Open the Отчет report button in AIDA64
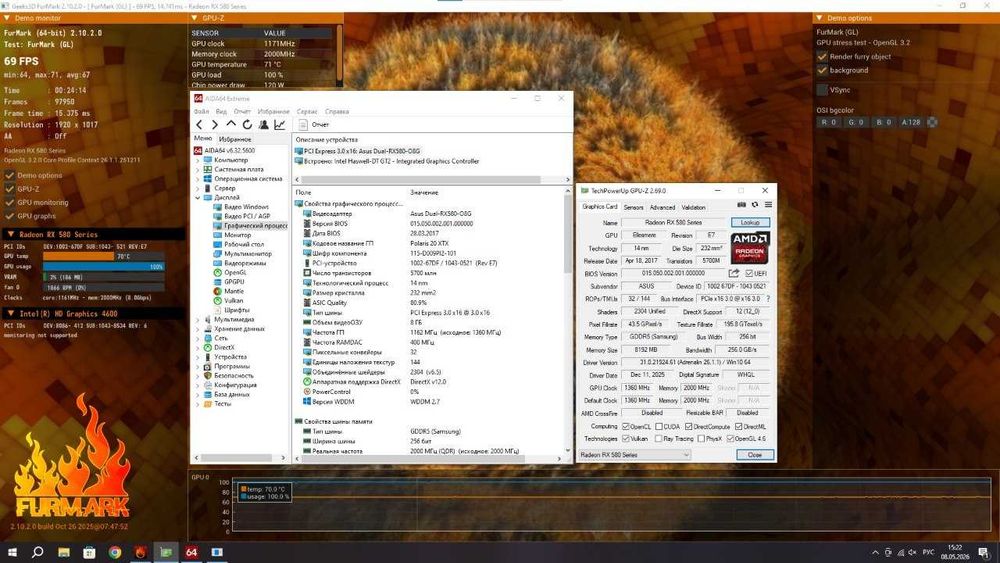The width and height of the screenshot is (1000, 563). coord(314,125)
